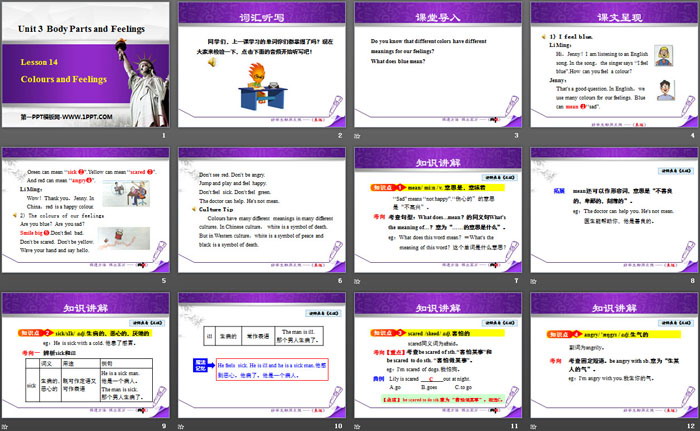Select slide 6 with Culture Tip thumbnail
Screen dimensions: 700x431
[262, 210]
